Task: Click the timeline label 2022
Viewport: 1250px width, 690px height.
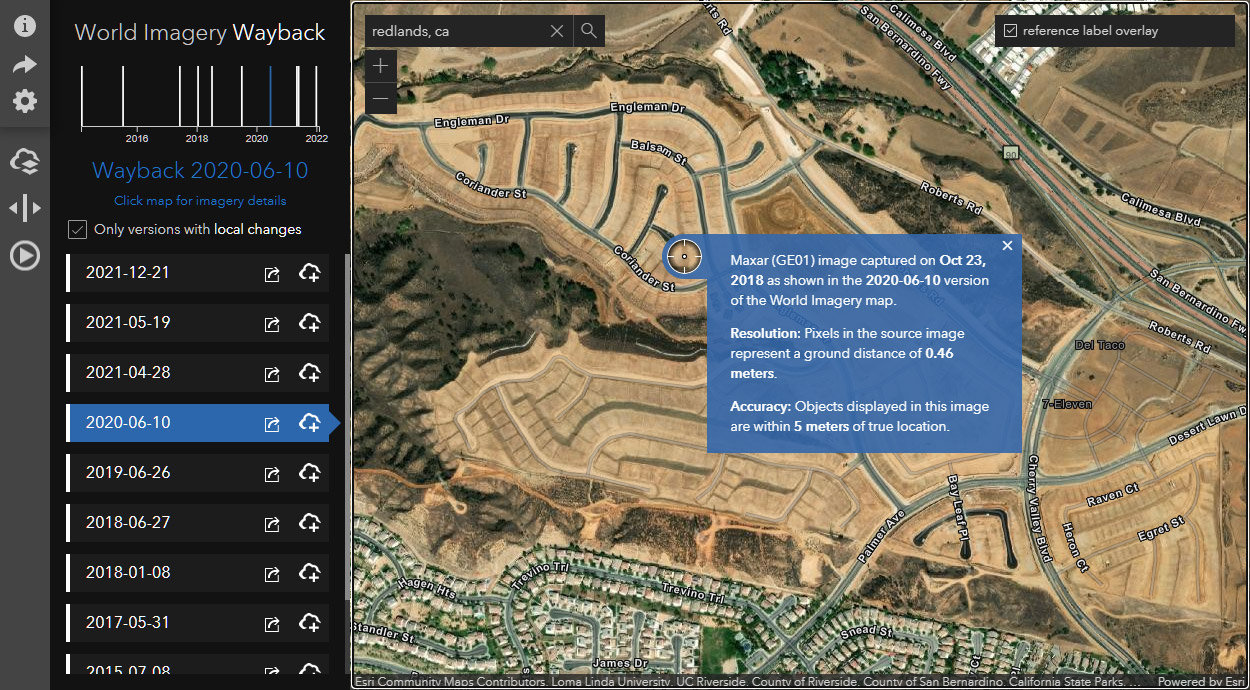Action: tap(317, 138)
